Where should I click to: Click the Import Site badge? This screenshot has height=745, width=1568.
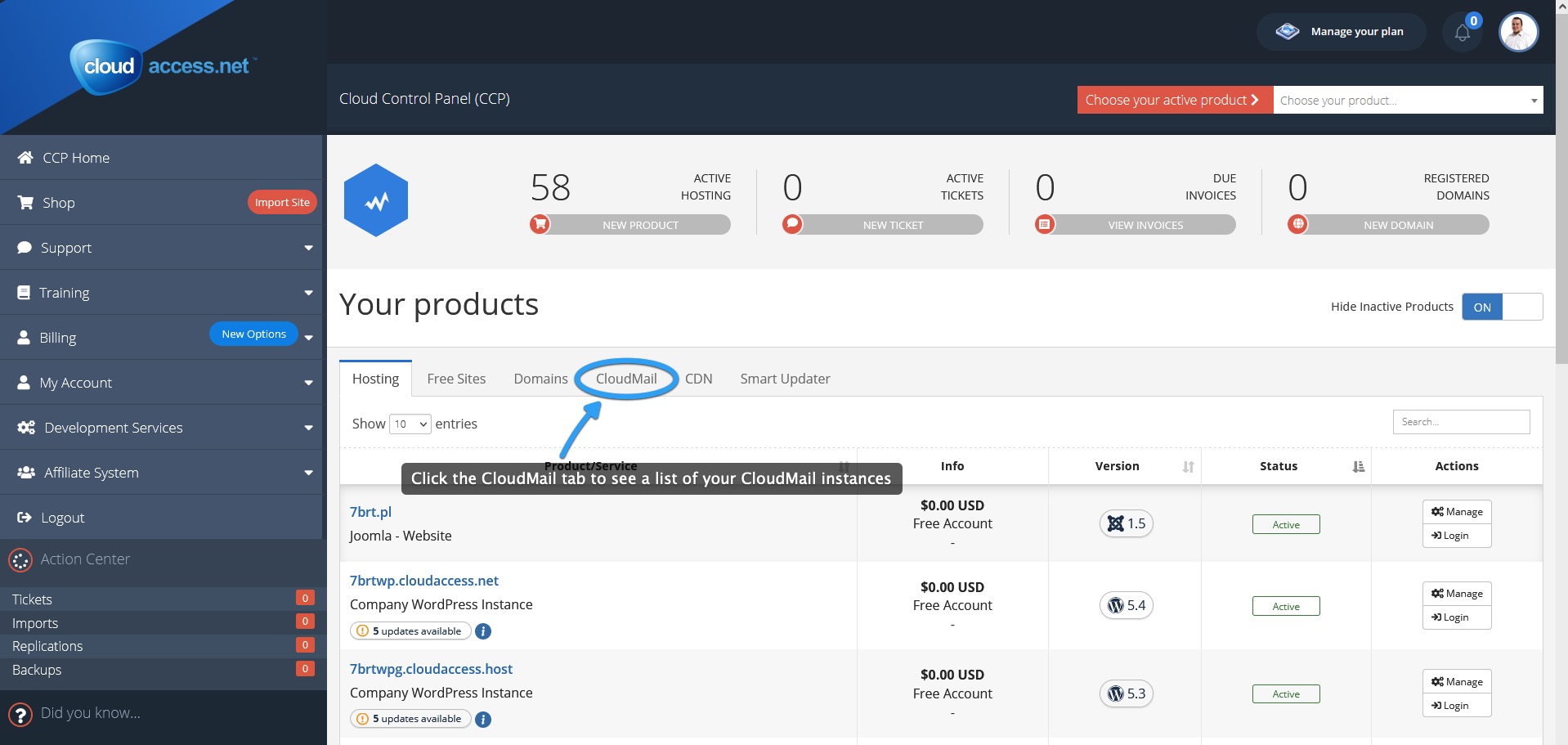click(x=282, y=202)
